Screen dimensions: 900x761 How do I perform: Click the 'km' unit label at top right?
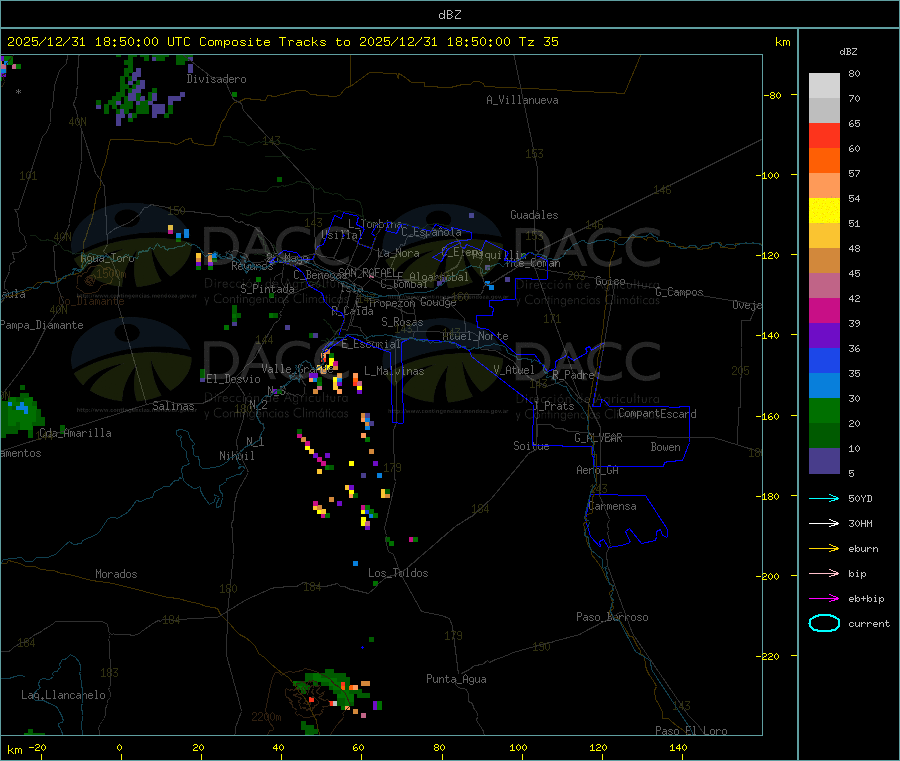783,42
